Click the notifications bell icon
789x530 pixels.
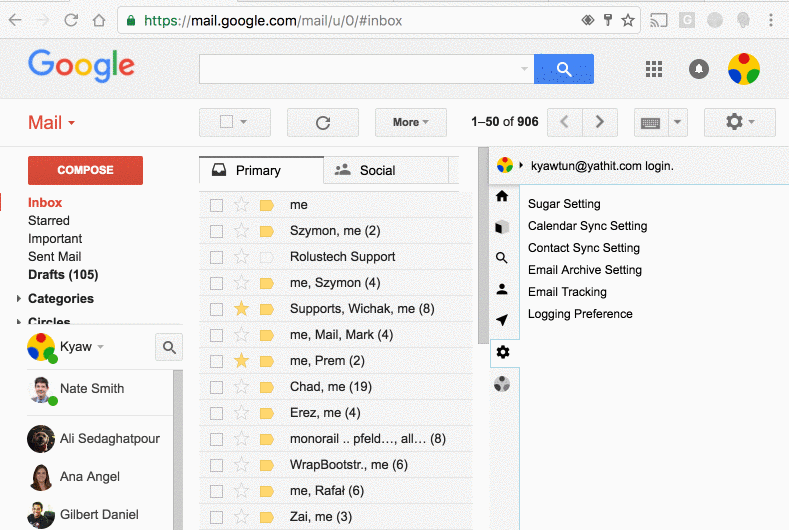[x=698, y=69]
